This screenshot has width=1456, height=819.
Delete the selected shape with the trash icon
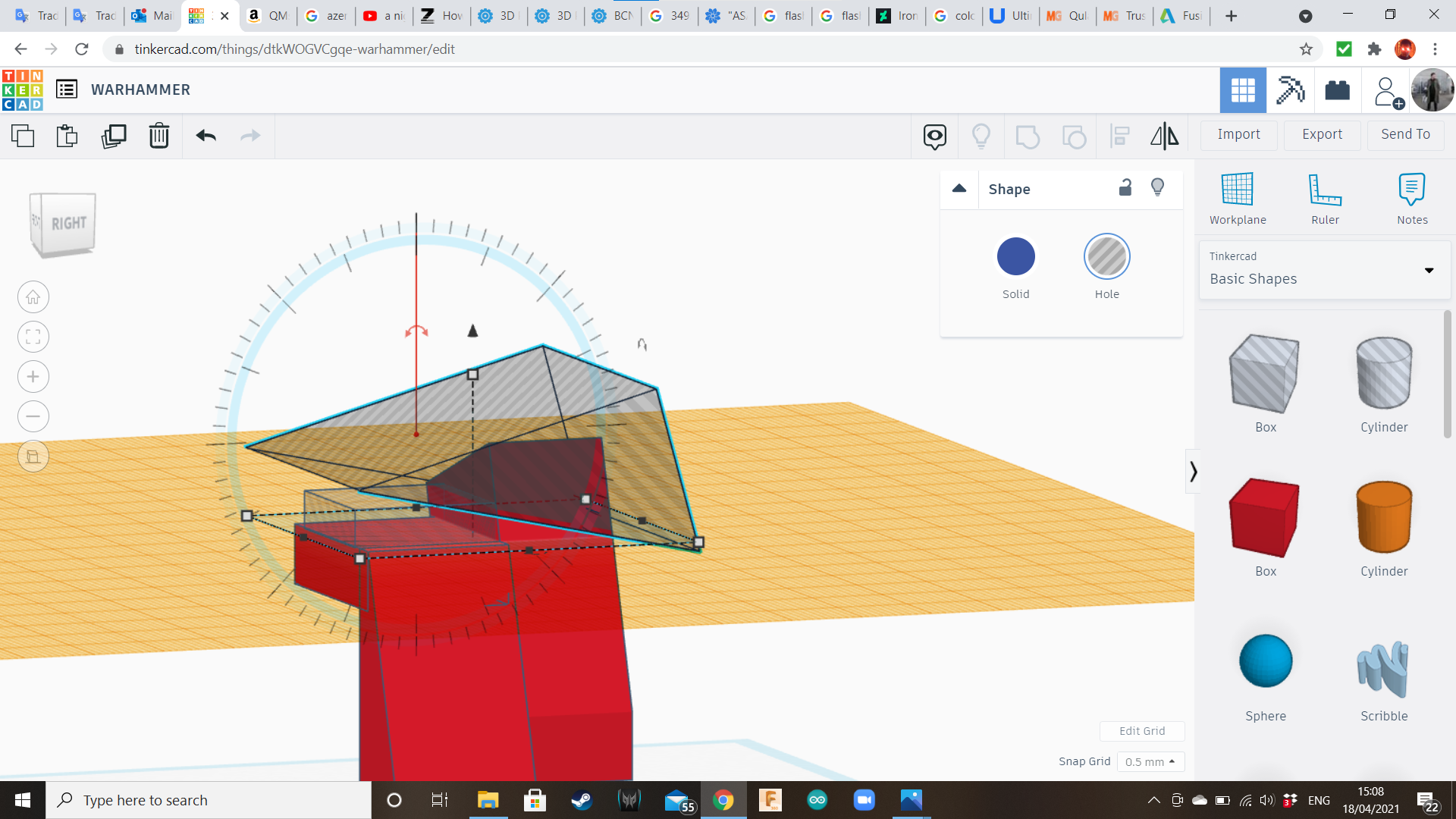(x=159, y=136)
